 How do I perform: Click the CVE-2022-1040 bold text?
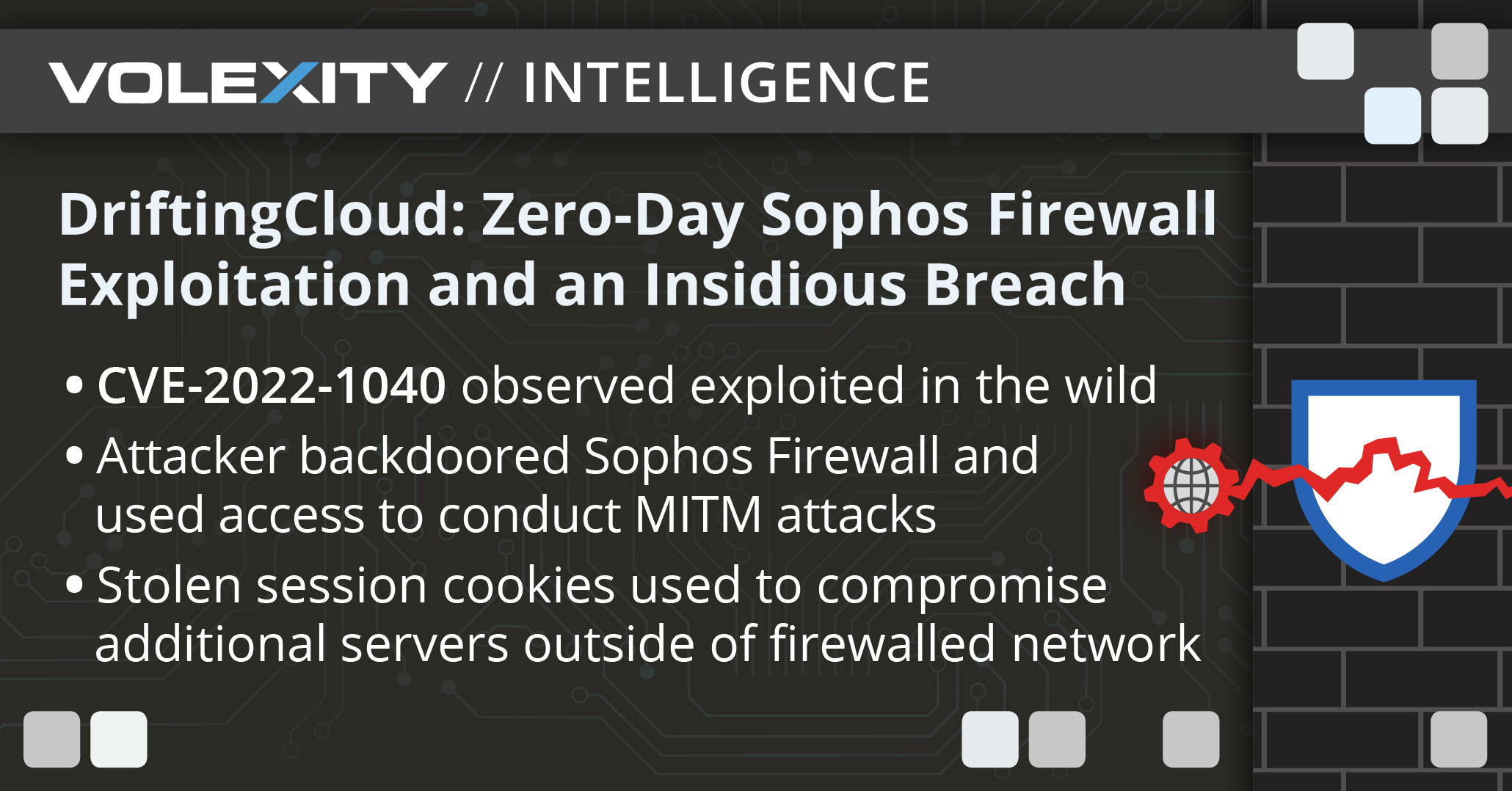[x=272, y=385]
